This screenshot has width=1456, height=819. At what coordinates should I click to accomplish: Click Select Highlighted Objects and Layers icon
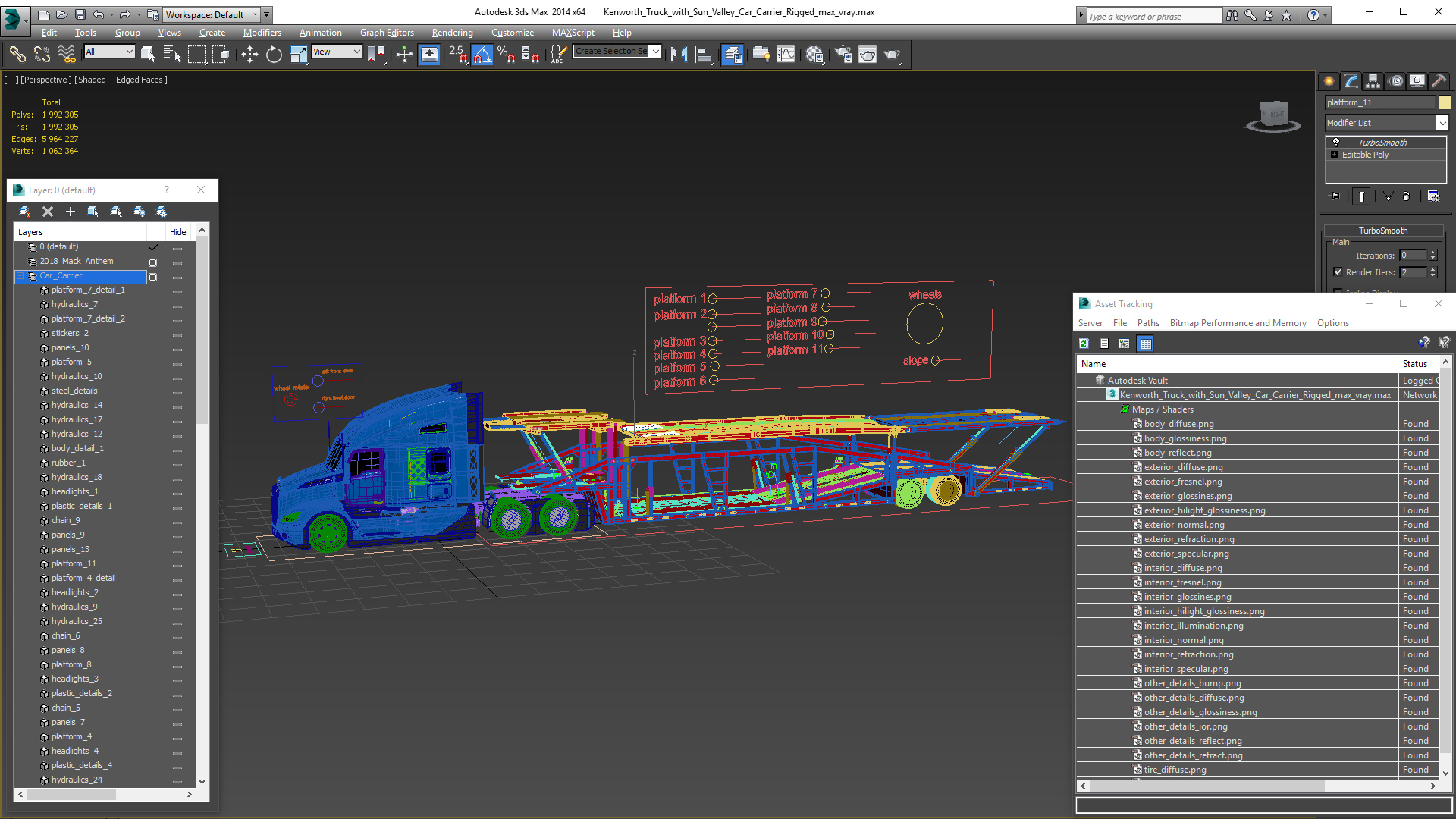93,212
